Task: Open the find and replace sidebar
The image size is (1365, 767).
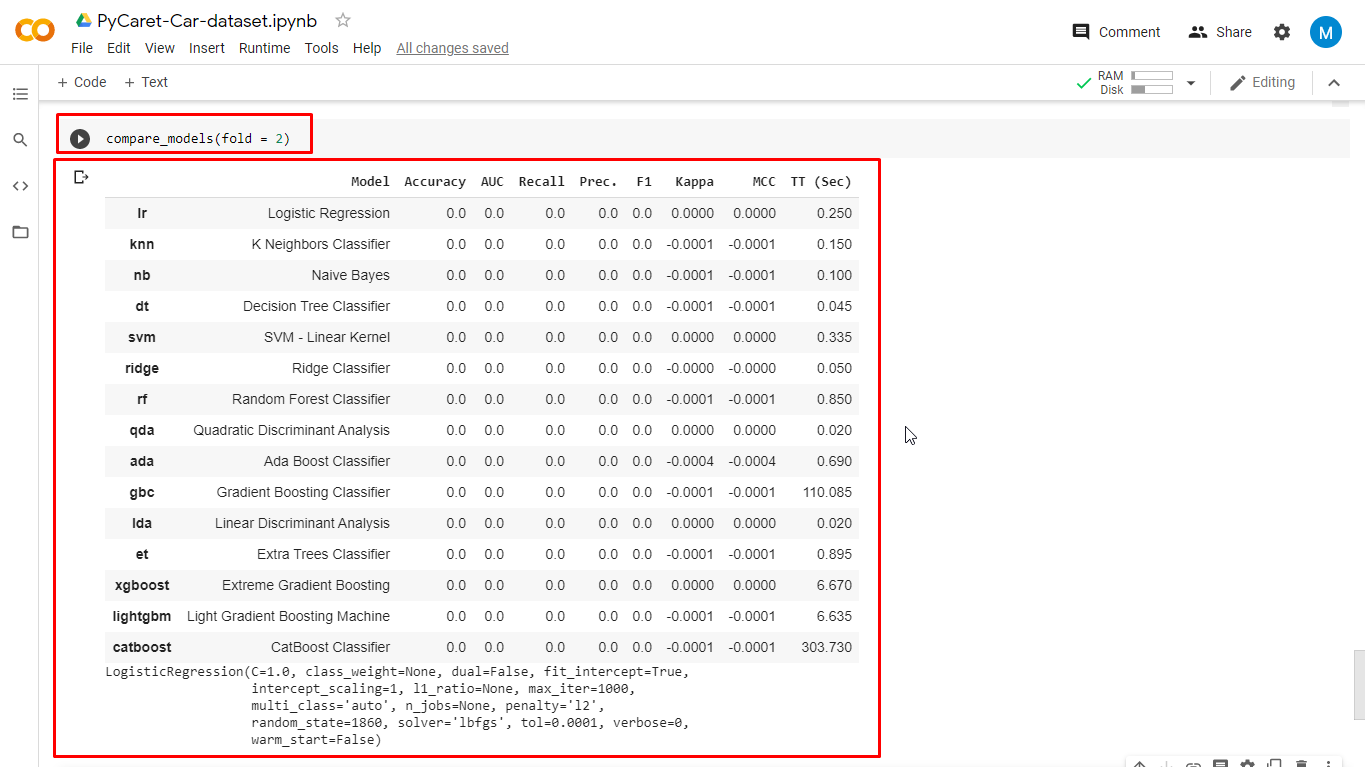Action: 20,140
